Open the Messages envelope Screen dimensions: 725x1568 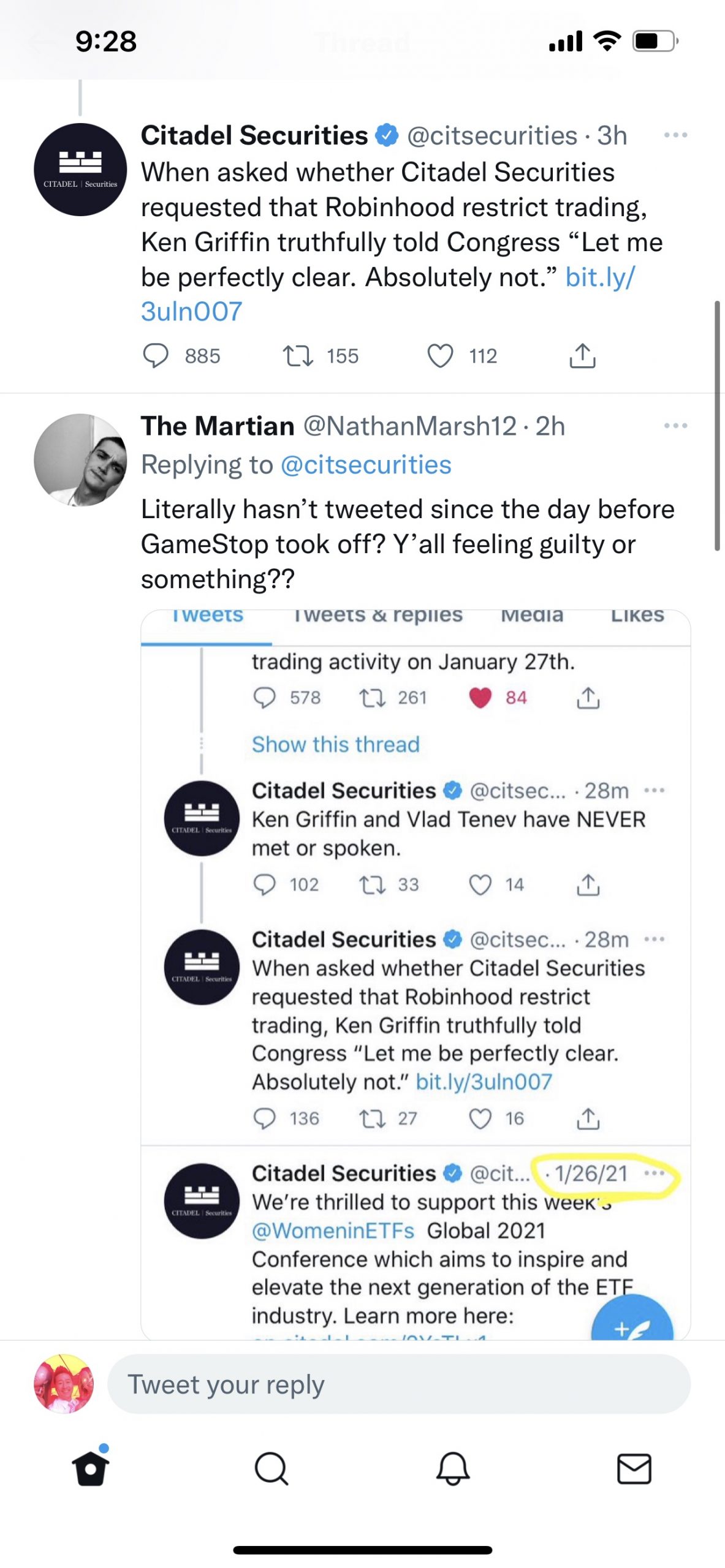(634, 1469)
